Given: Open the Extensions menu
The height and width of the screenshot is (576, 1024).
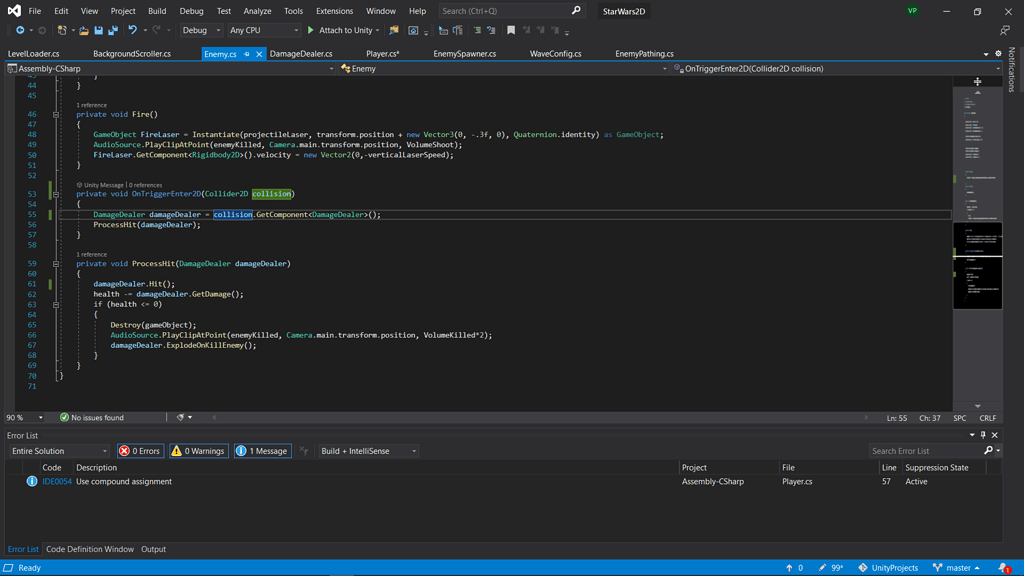Looking at the screenshot, I should coord(334,10).
